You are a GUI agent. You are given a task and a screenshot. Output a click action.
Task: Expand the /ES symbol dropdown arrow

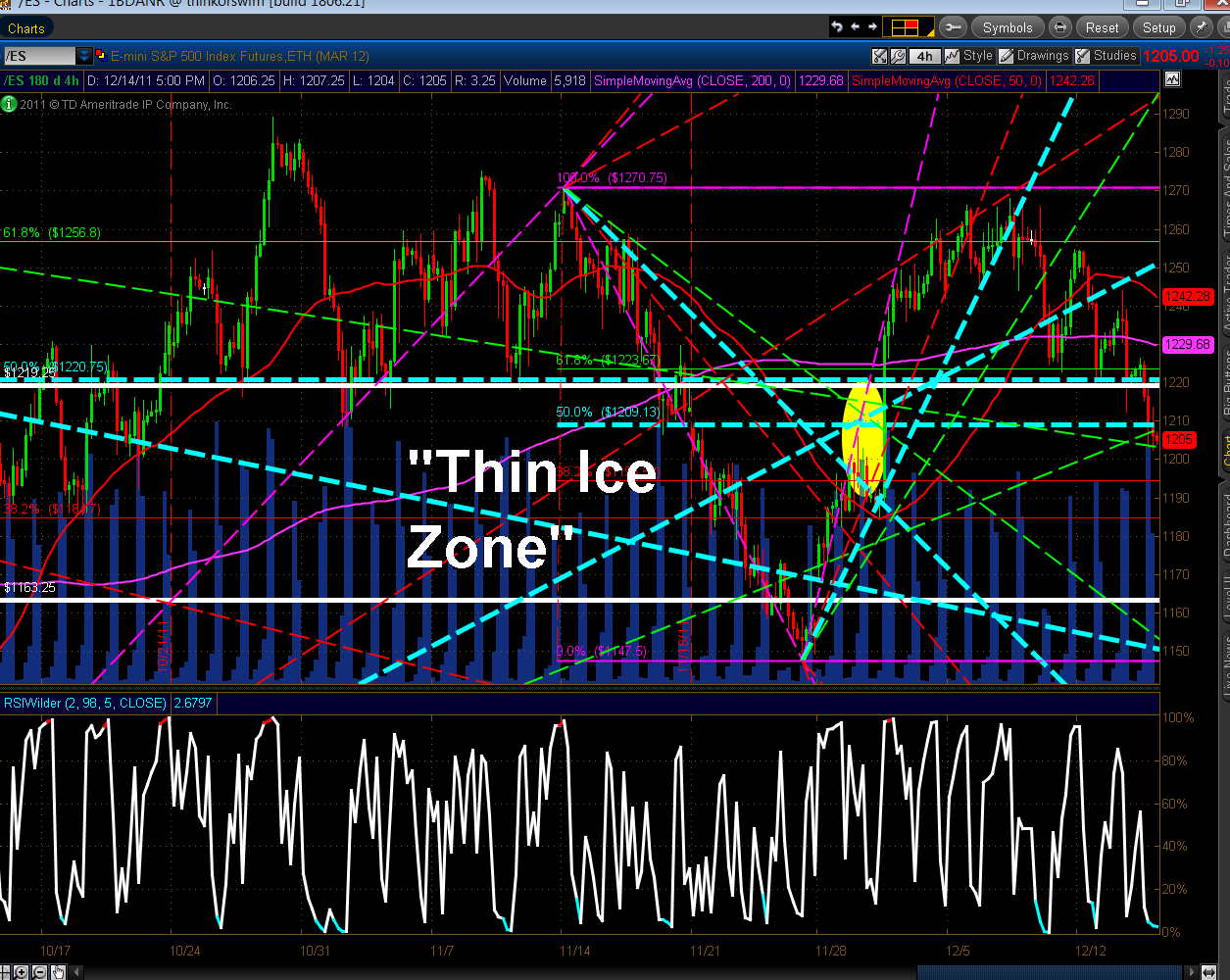coord(84,56)
